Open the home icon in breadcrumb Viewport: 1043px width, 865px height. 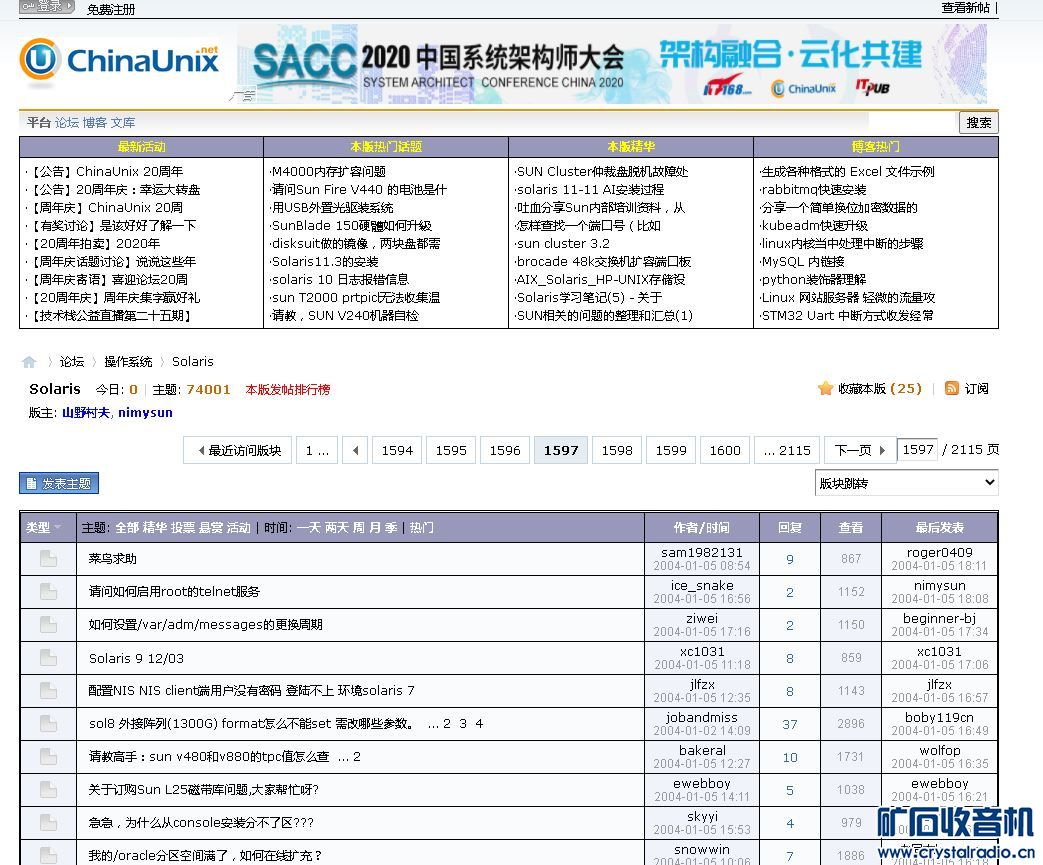coord(29,362)
